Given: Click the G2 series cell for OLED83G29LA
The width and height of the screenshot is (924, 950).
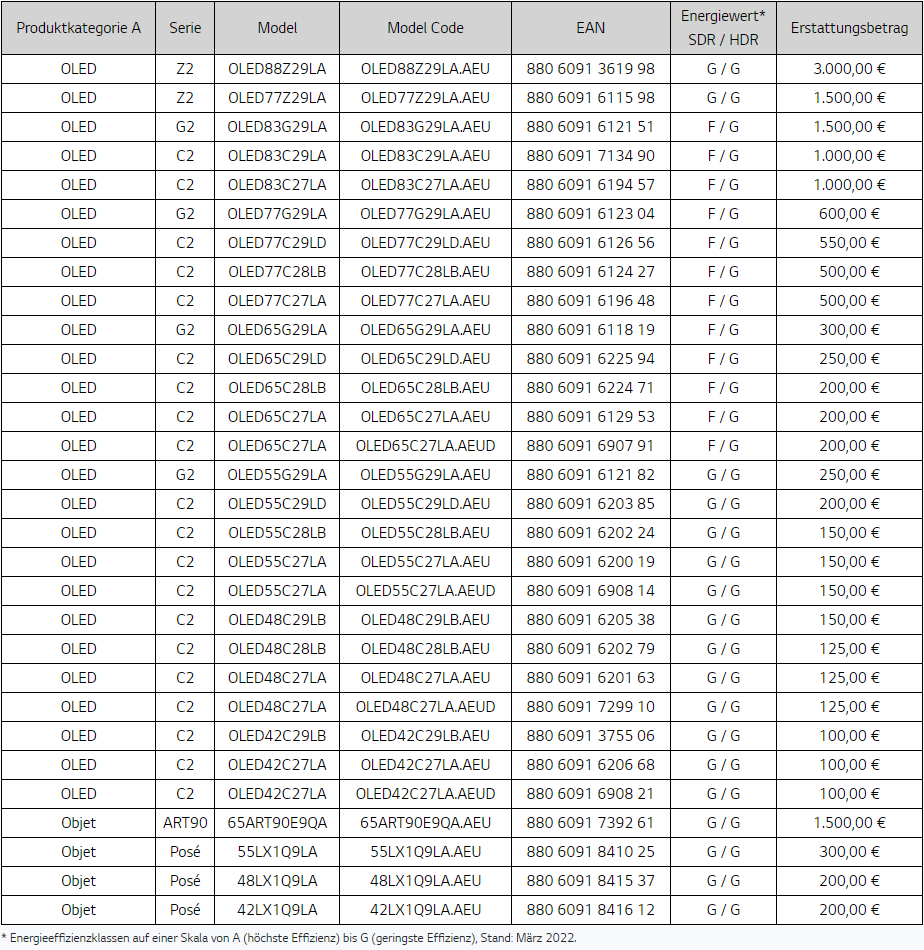Looking at the screenshot, I should tap(185, 127).
